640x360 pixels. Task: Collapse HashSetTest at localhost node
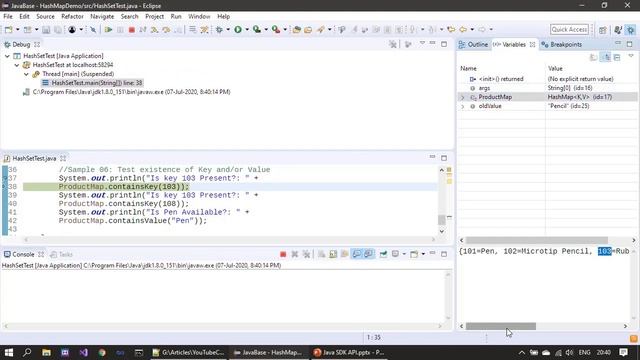point(17,65)
